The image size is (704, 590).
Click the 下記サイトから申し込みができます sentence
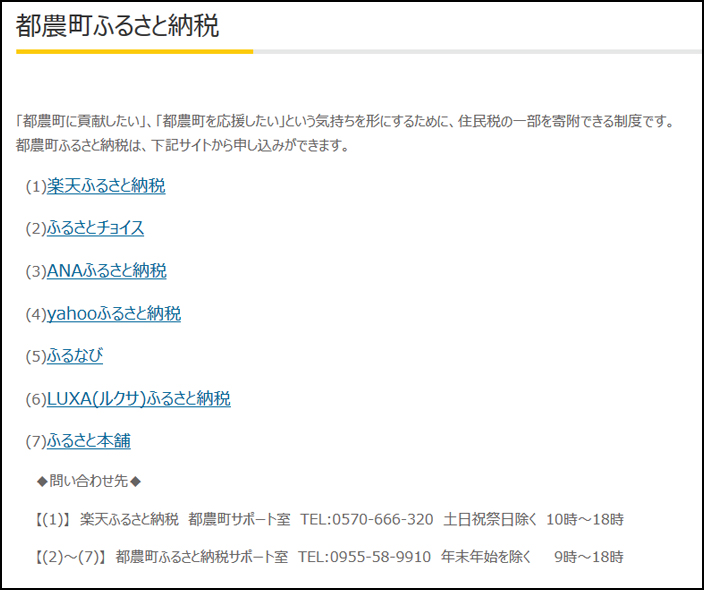click(x=250, y=145)
